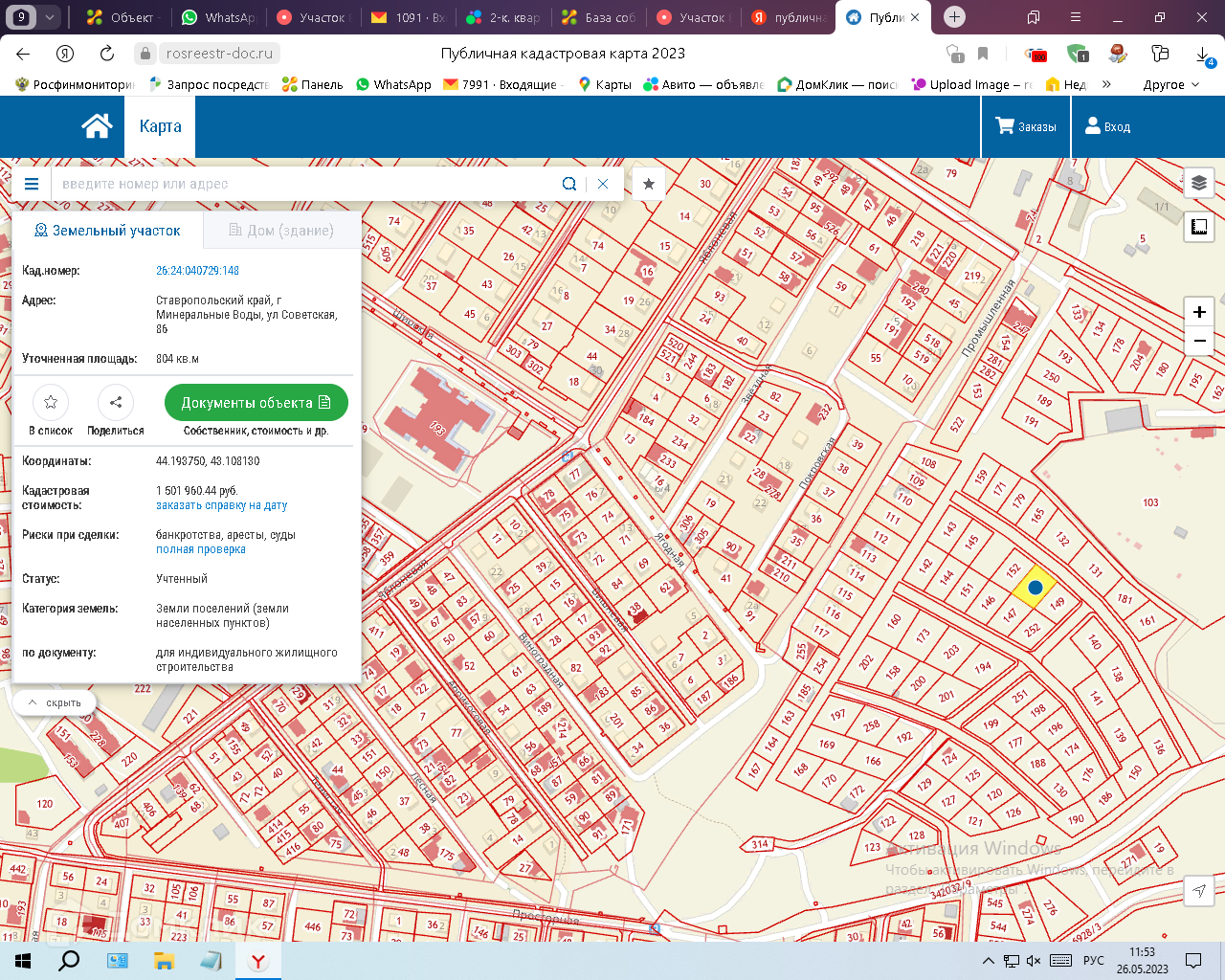Zoom in the map with plus button
This screenshot has width=1225, height=980.
[1198, 312]
